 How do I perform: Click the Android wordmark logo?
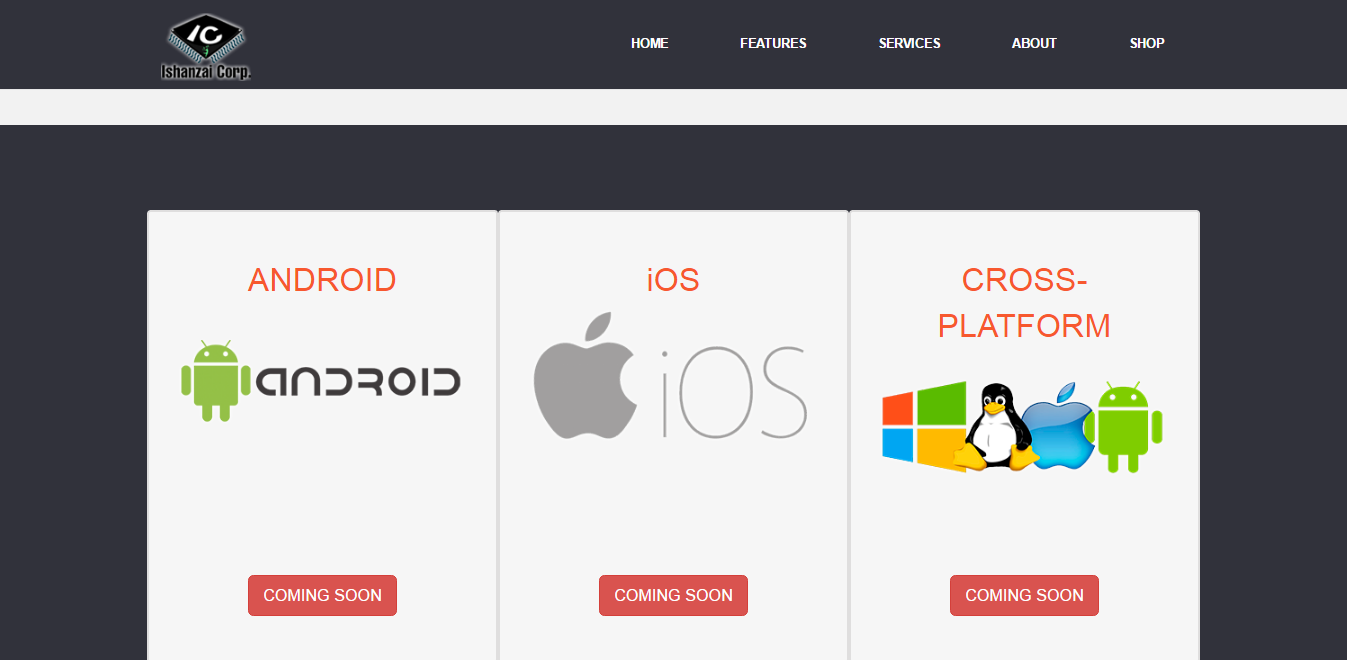359,381
